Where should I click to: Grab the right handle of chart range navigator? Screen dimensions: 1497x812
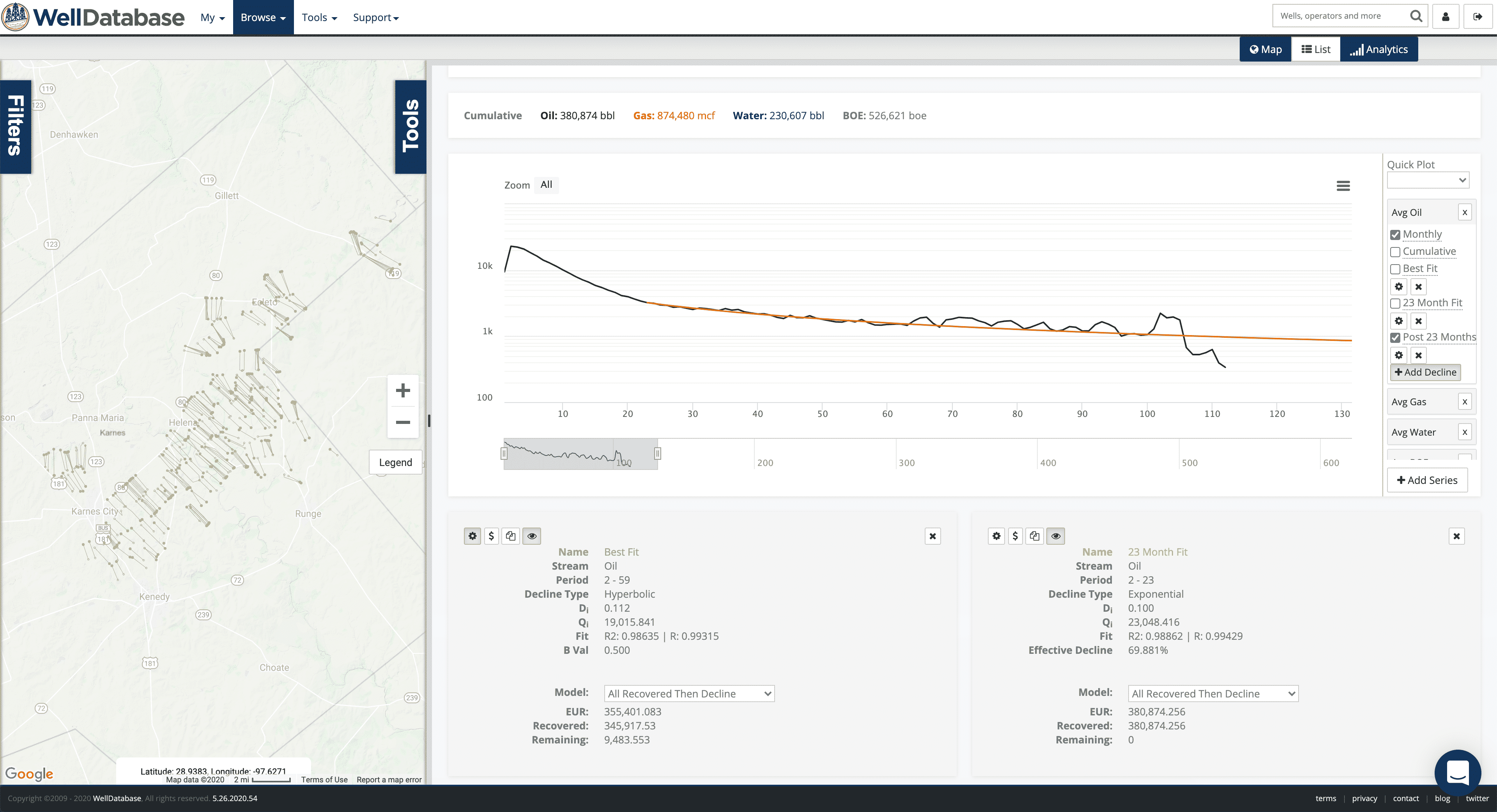[657, 453]
